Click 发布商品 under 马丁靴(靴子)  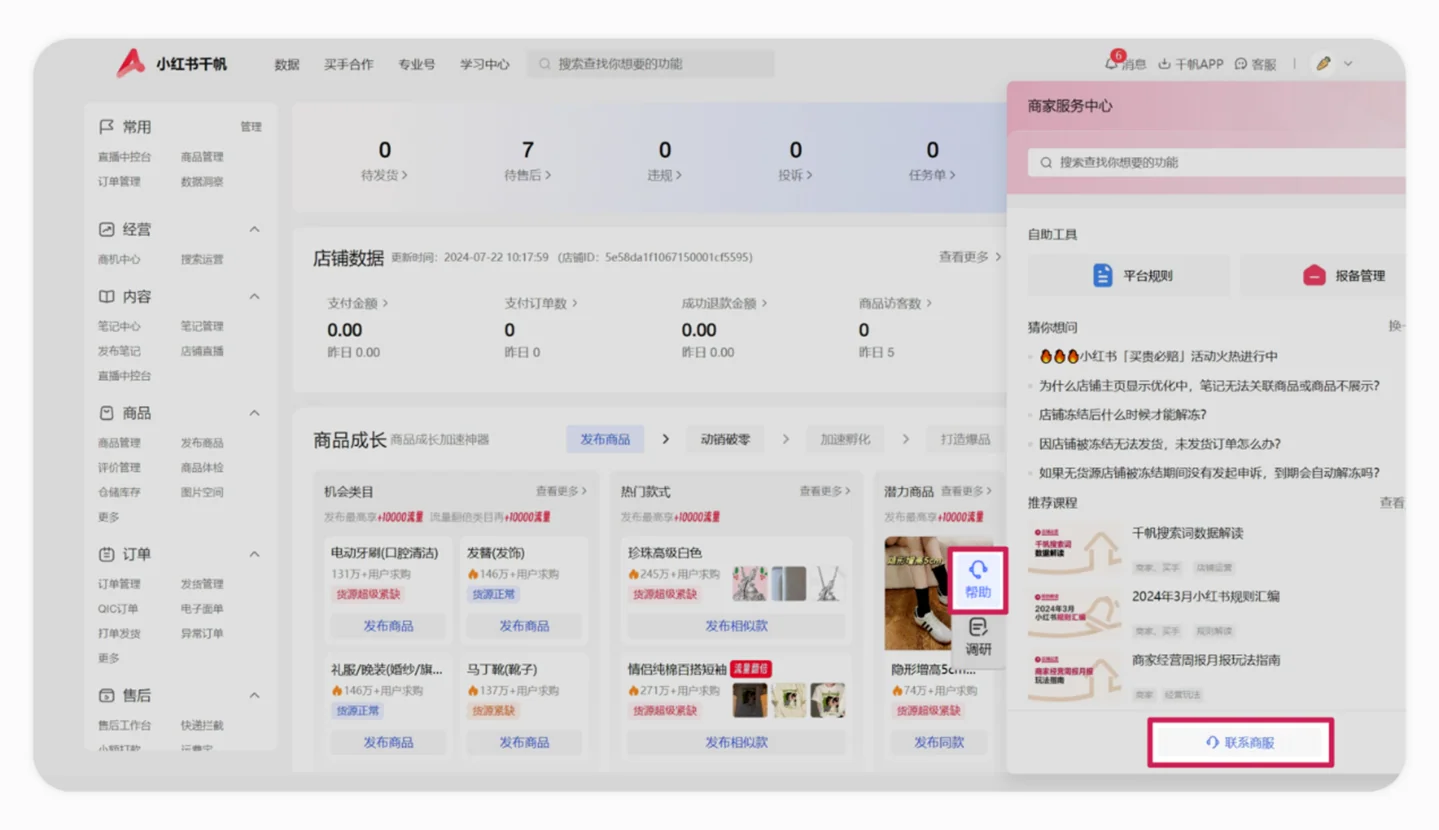click(524, 742)
